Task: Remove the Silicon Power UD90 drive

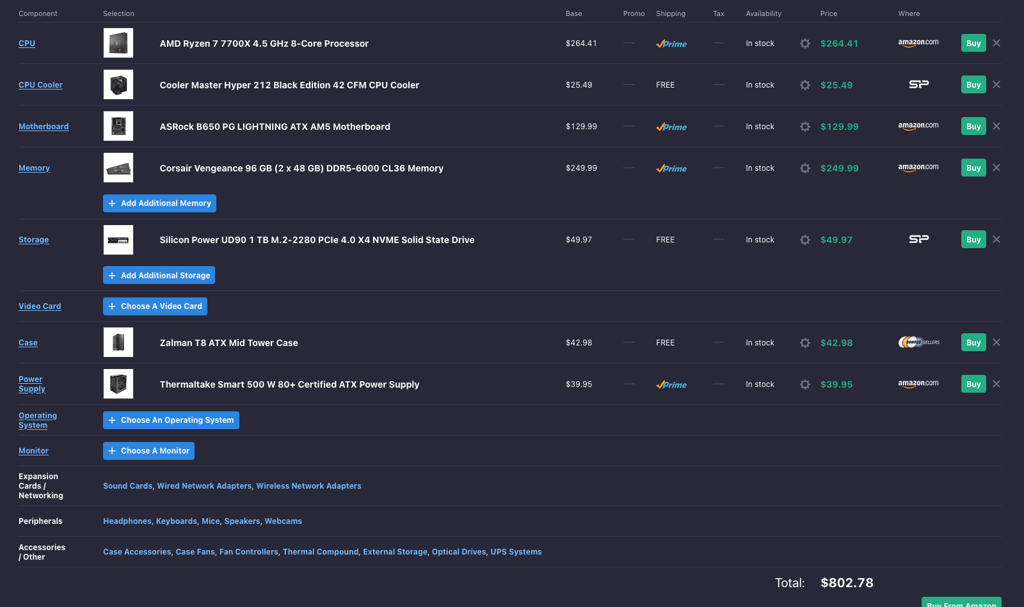Action: [996, 239]
